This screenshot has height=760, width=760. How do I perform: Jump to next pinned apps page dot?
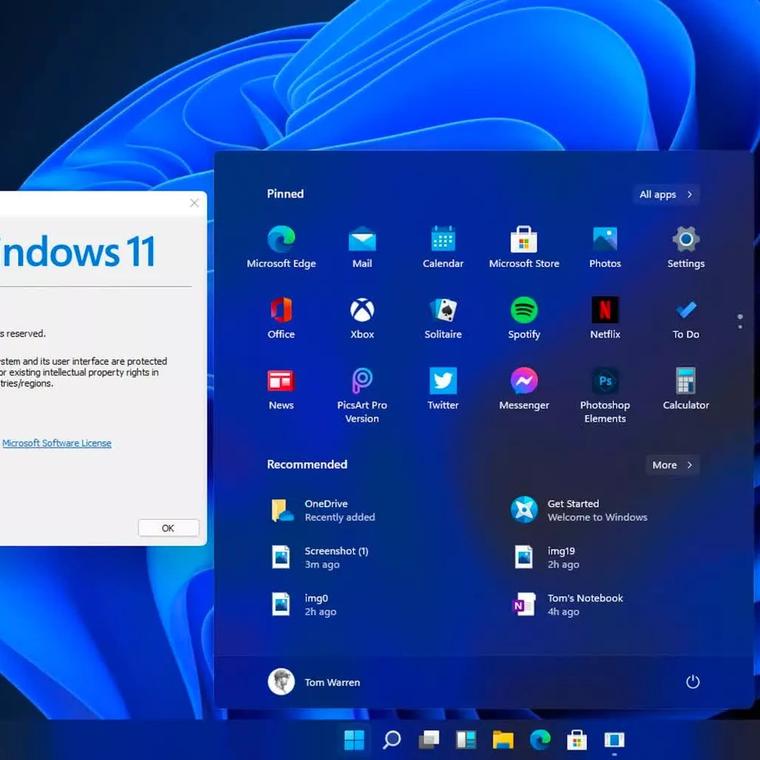pyautogui.click(x=740, y=326)
